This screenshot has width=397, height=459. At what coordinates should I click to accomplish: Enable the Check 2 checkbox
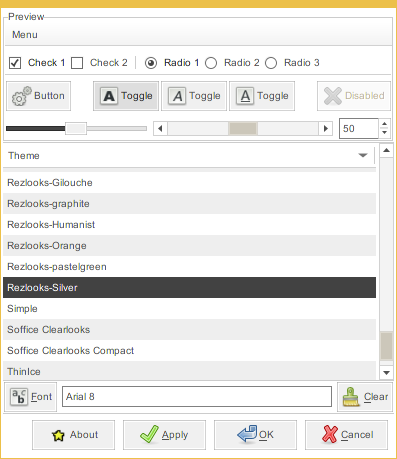pos(77,63)
